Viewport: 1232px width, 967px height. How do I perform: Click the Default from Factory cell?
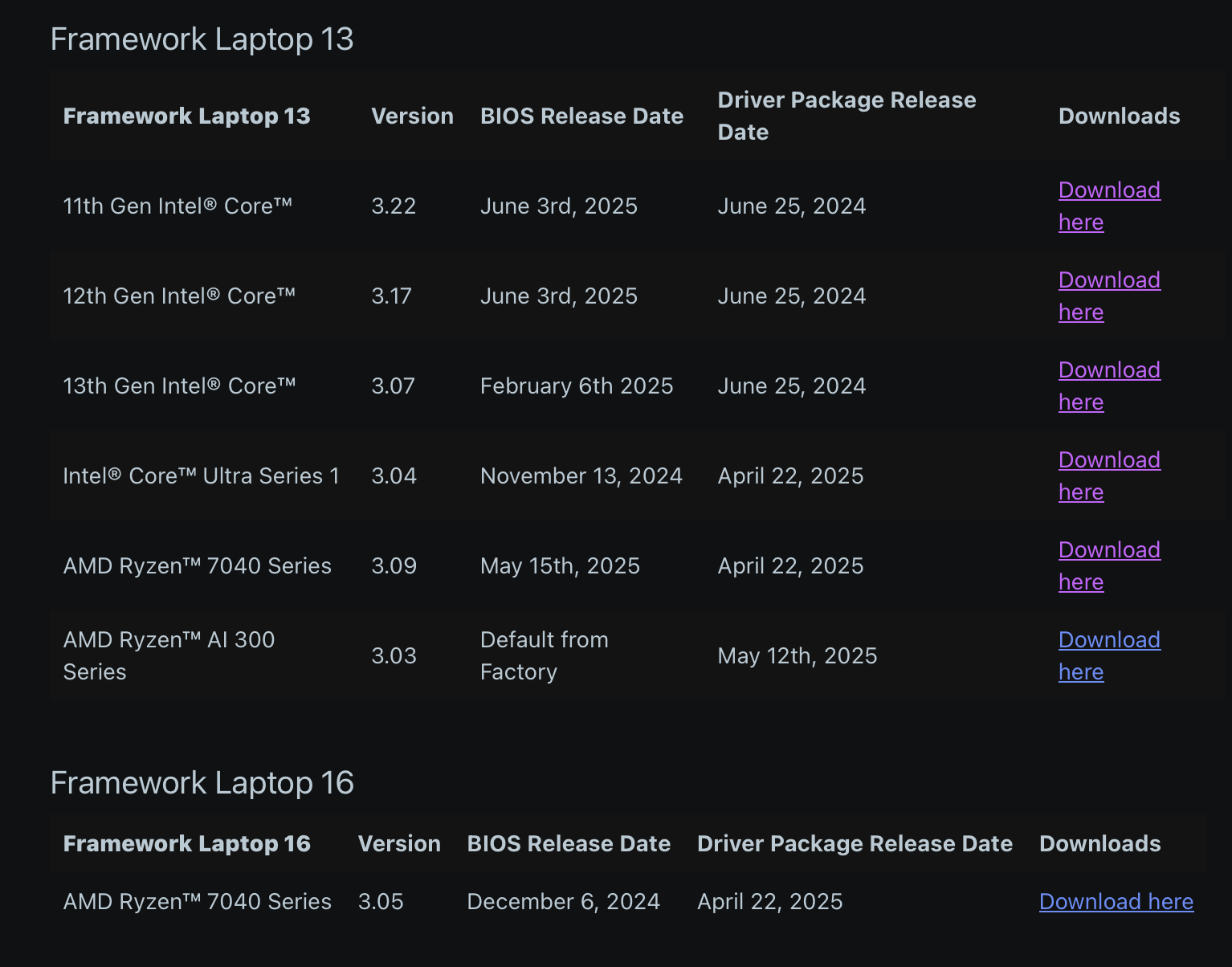(544, 655)
